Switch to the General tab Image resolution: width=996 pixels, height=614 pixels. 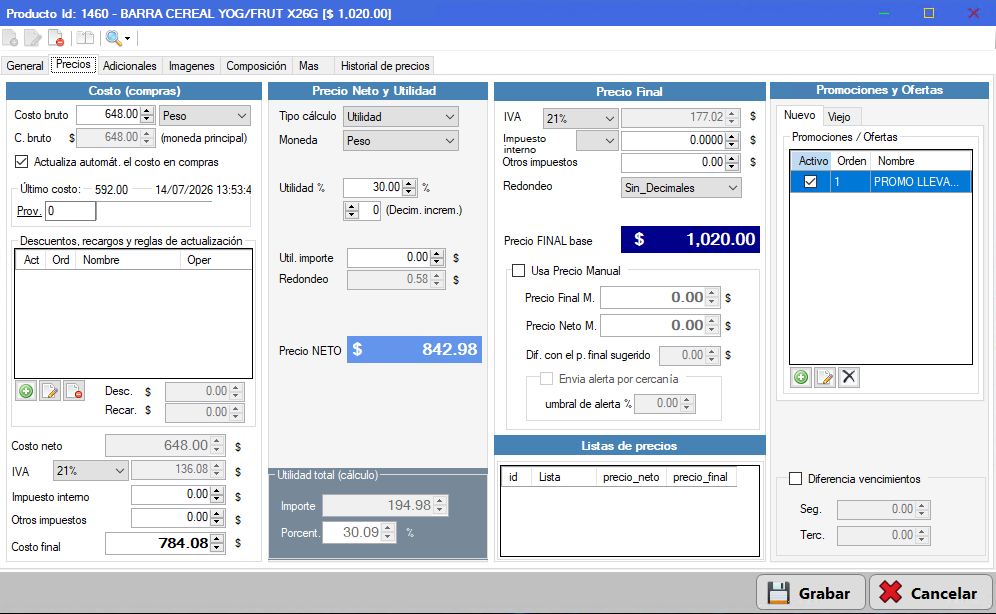(x=25, y=66)
